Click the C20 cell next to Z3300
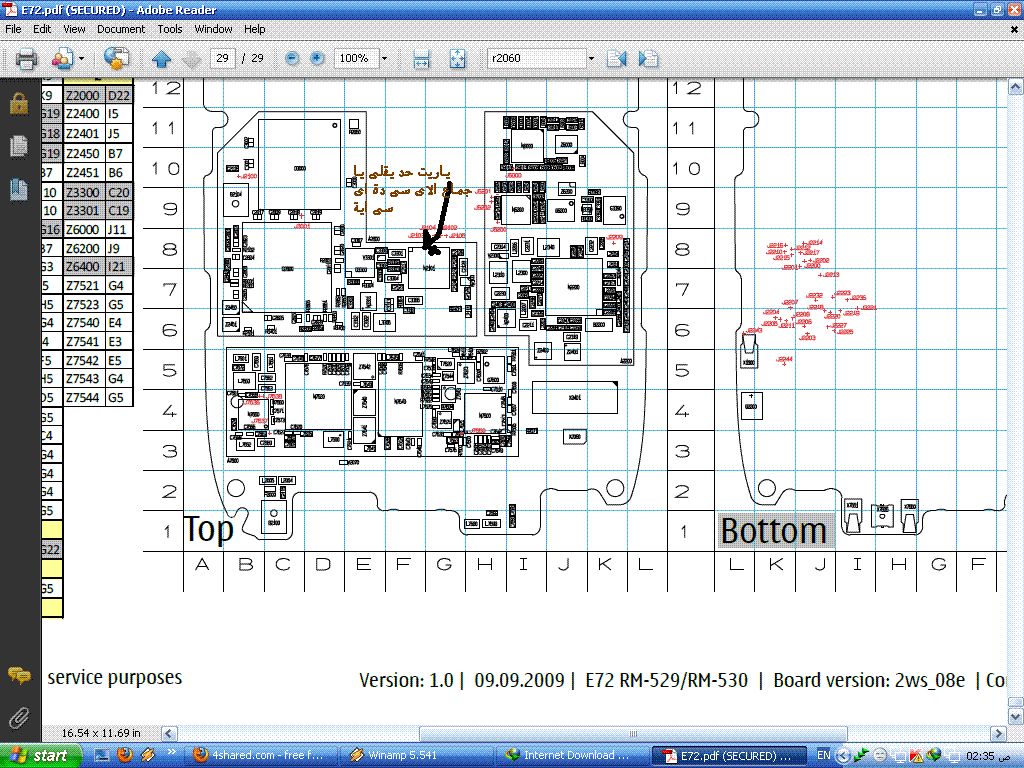1024x768 pixels. tap(119, 192)
